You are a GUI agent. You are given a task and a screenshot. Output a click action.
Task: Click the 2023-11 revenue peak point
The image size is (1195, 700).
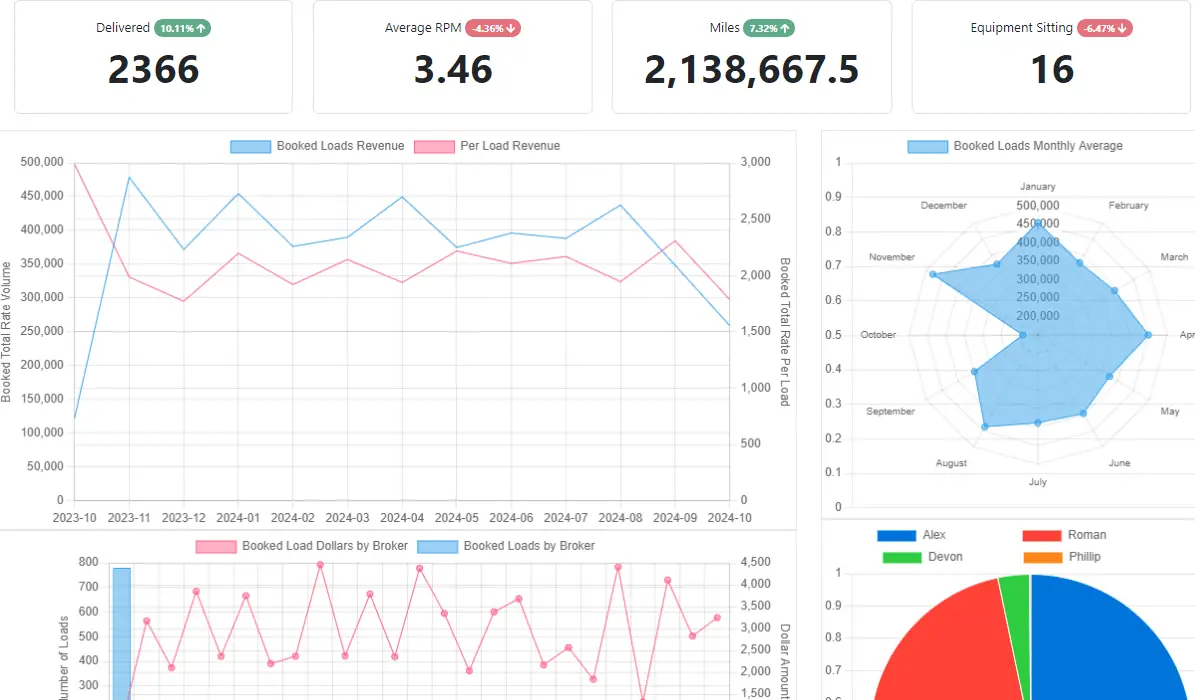pos(130,178)
